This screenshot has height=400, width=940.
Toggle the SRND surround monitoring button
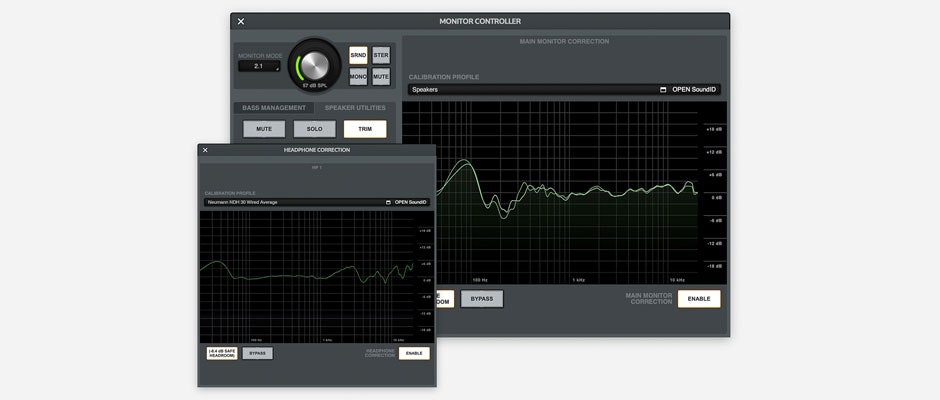pyautogui.click(x=358, y=55)
